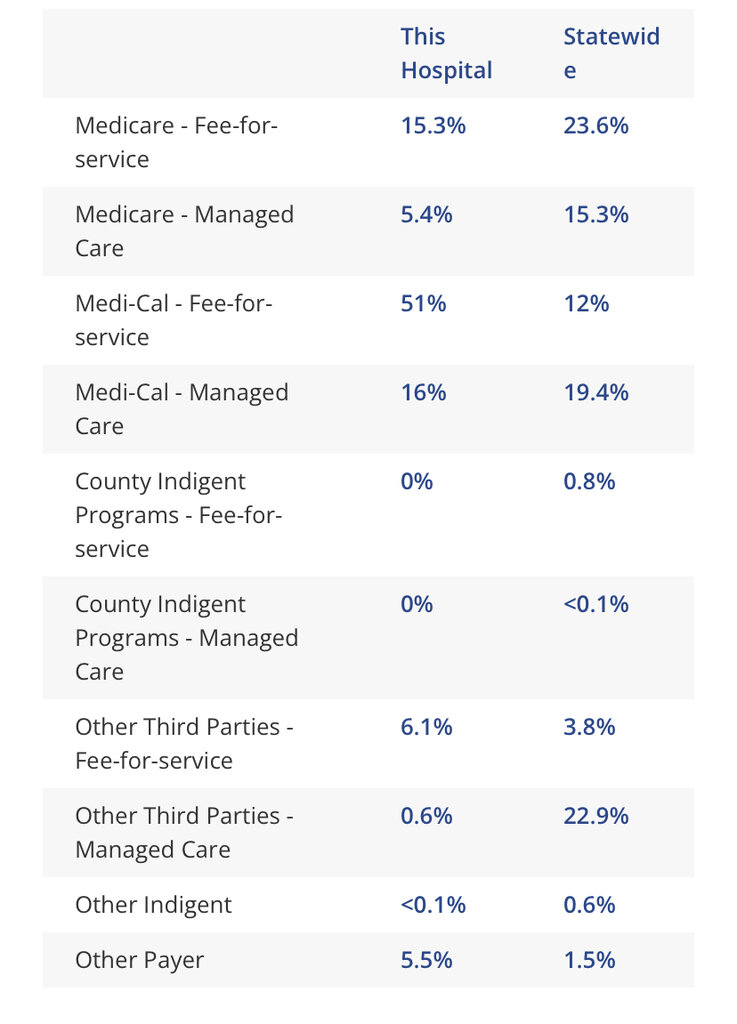The image size is (737, 1024).
Task: Click the 22.9% Statewide value
Action: pyautogui.click(x=596, y=816)
